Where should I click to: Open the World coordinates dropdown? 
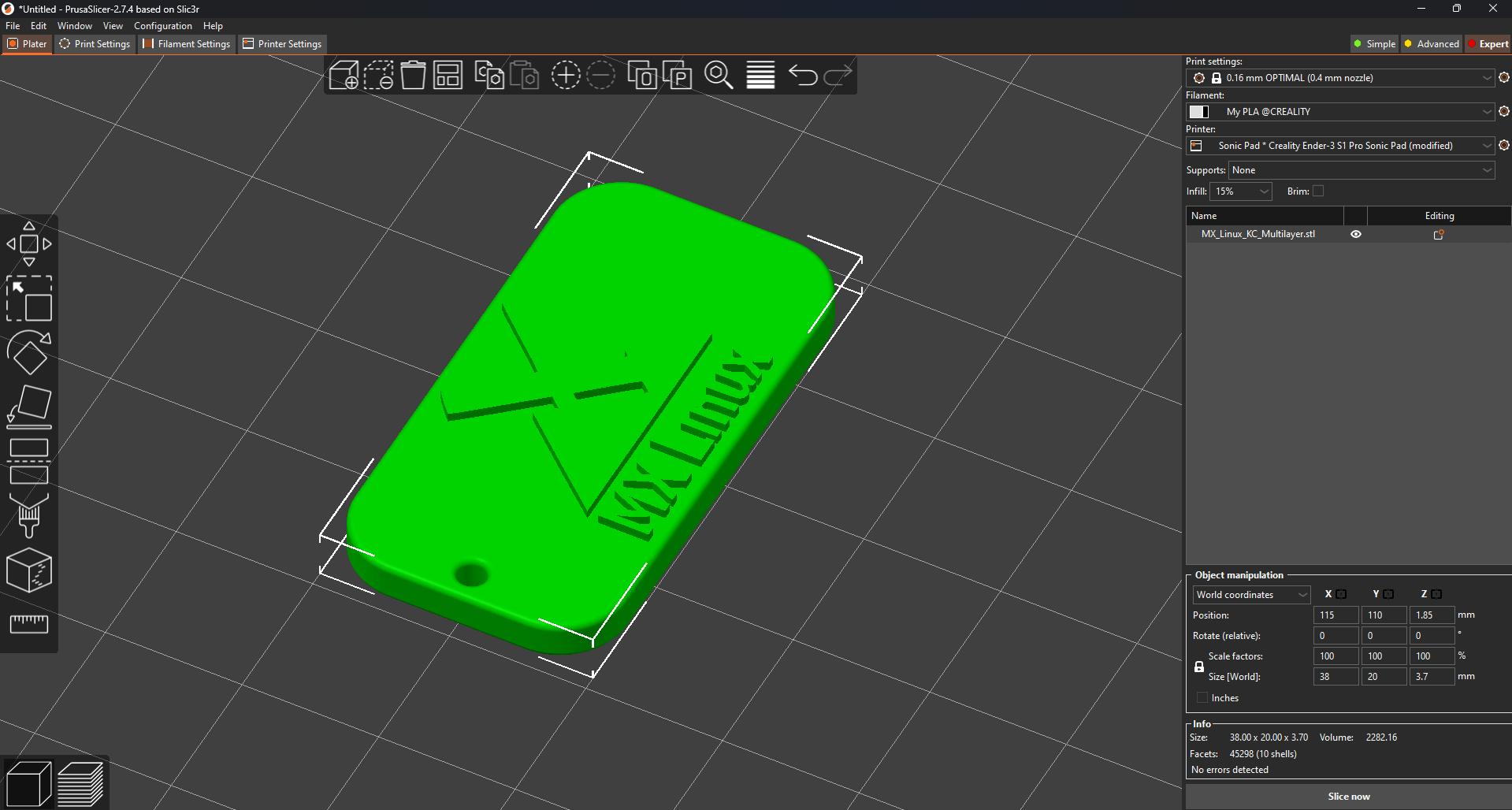pyautogui.click(x=1250, y=594)
